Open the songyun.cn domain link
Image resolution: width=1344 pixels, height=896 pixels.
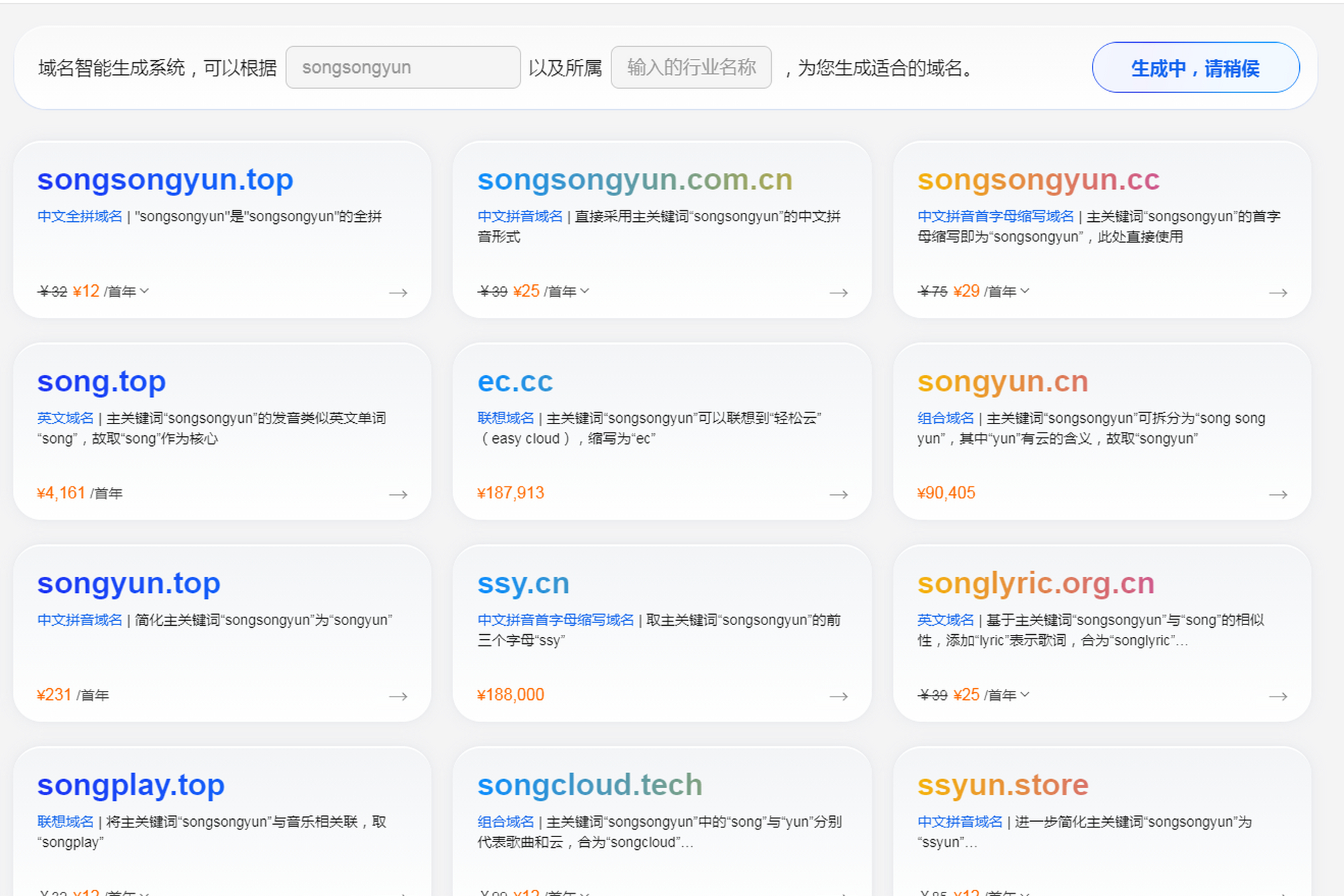pyautogui.click(x=1002, y=381)
